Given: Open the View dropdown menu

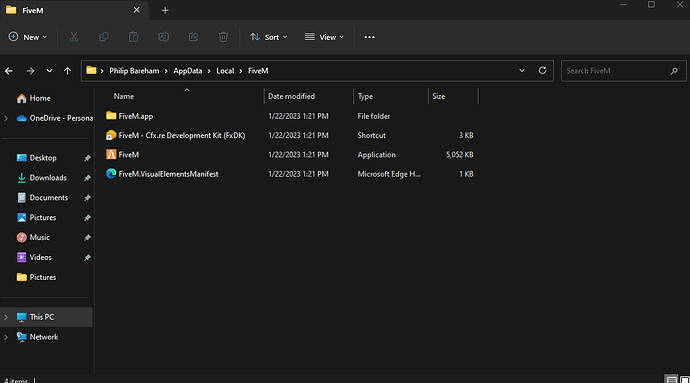Looking at the screenshot, I should (324, 37).
